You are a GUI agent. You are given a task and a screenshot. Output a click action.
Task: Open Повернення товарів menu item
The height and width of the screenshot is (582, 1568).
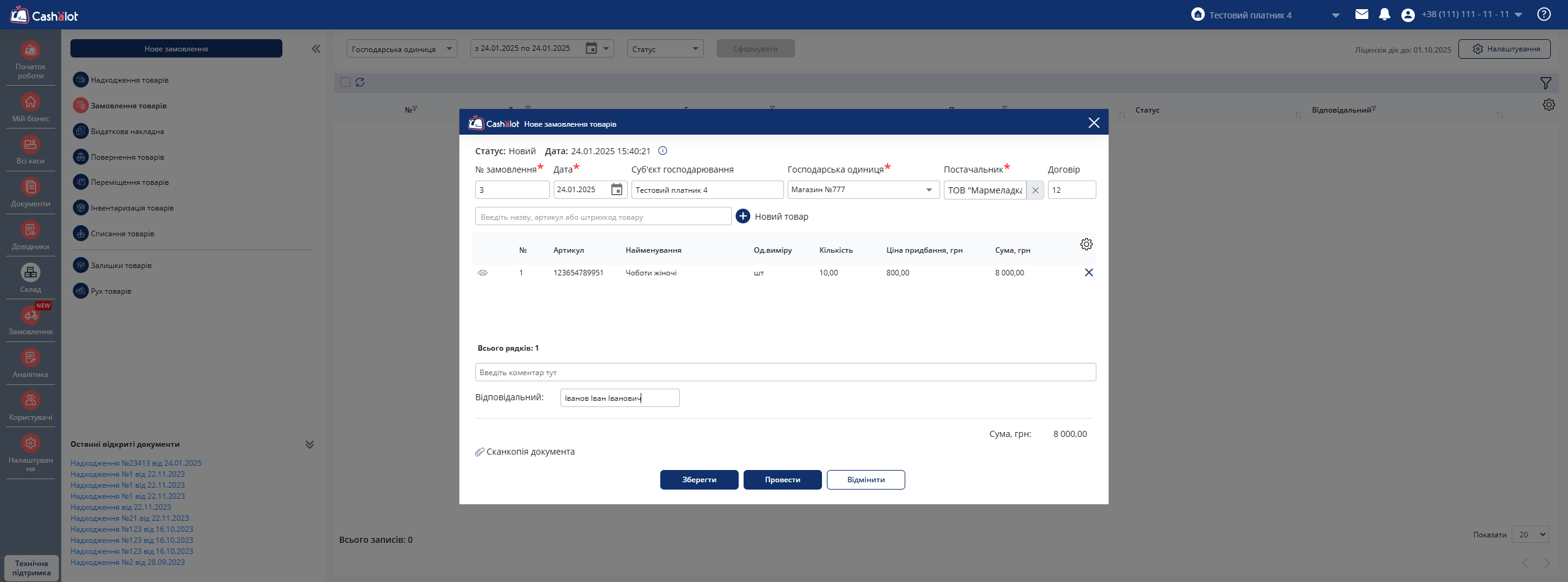119,157
